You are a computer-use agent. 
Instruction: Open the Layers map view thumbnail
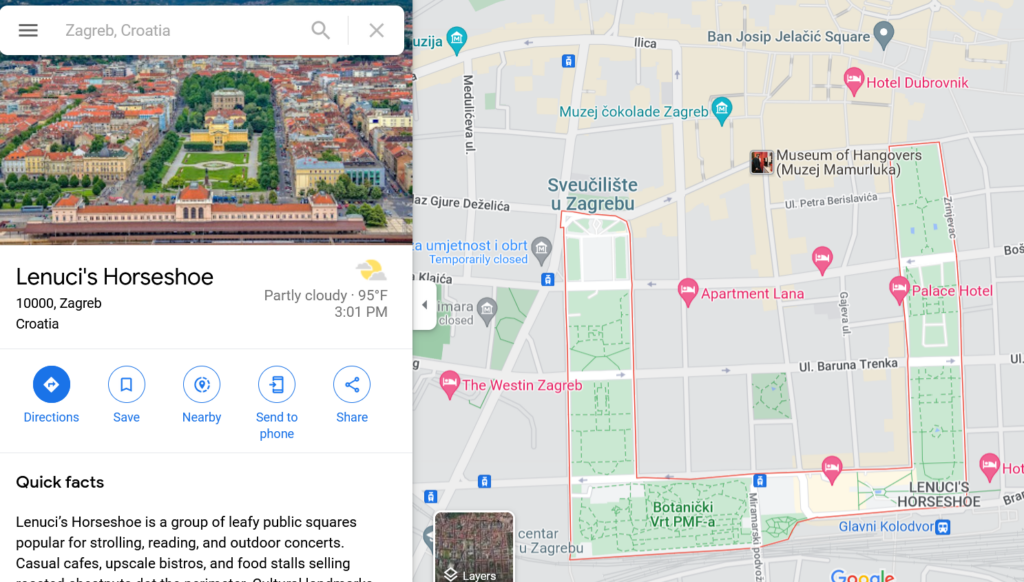pyautogui.click(x=474, y=547)
